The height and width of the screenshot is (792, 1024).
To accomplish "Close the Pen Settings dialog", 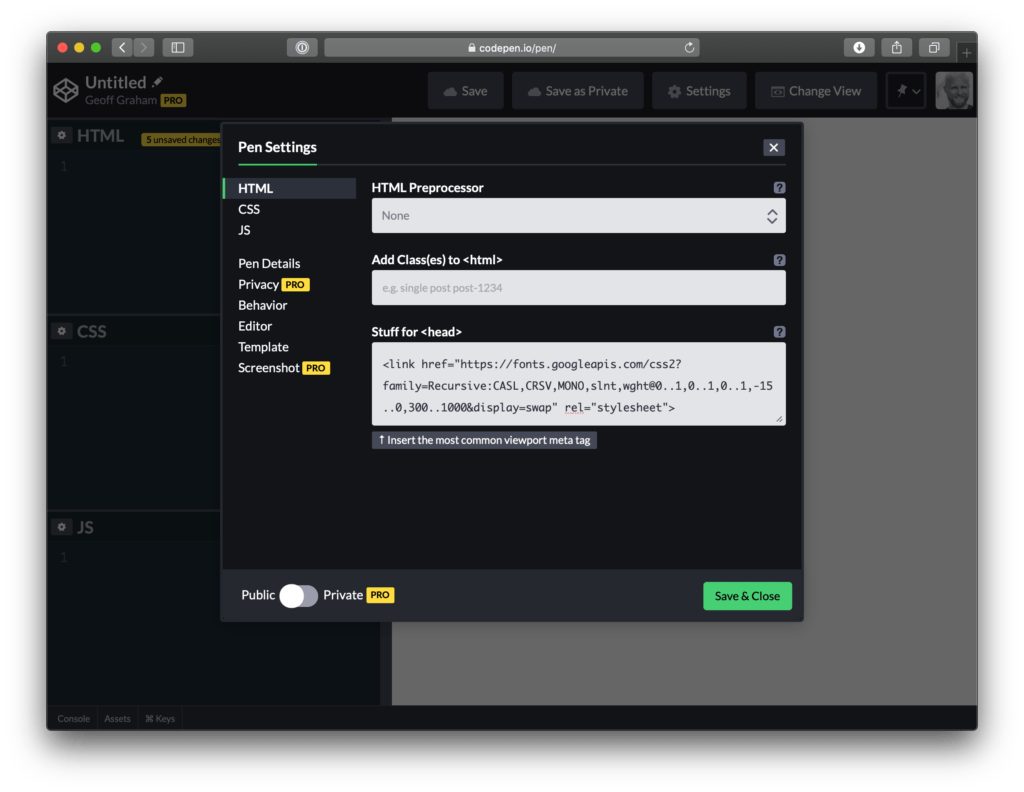I will click(x=773, y=148).
